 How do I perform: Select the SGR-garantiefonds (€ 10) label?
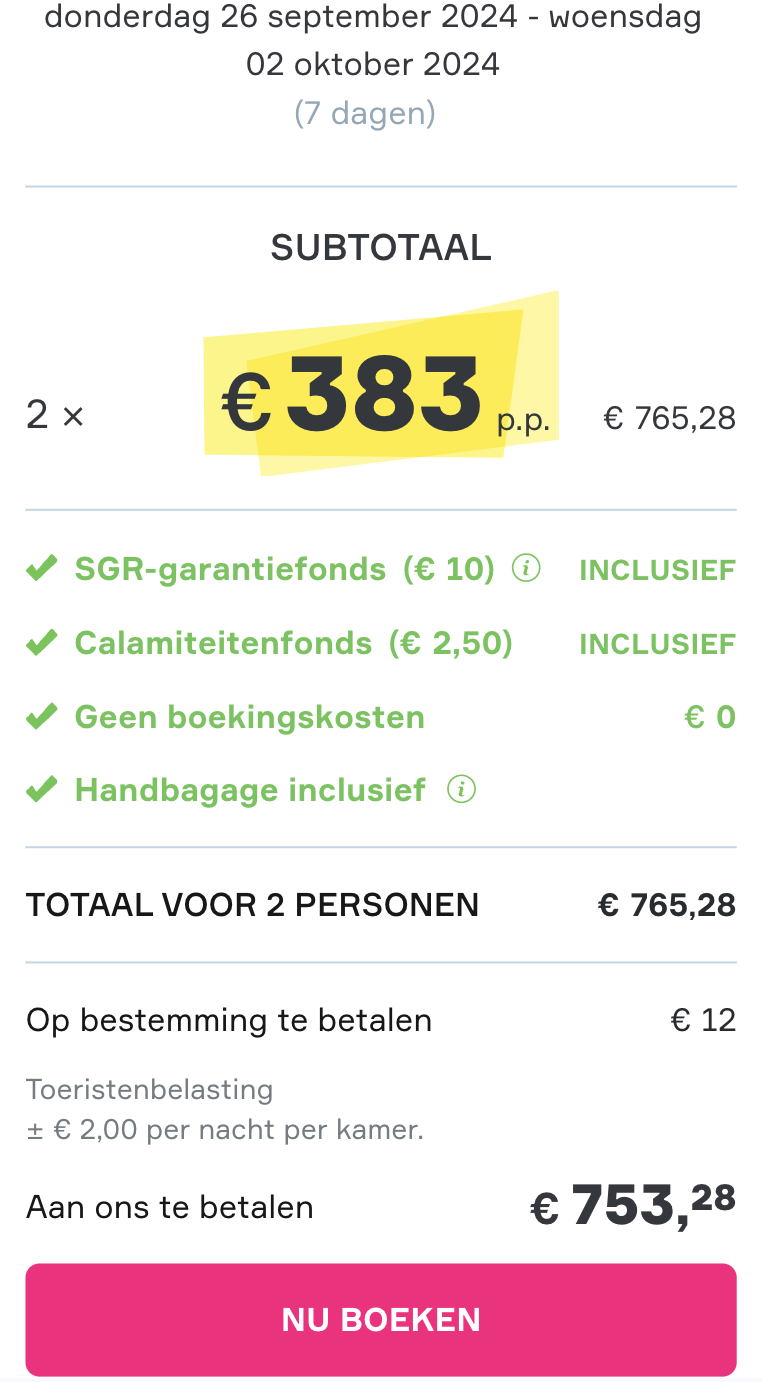285,570
